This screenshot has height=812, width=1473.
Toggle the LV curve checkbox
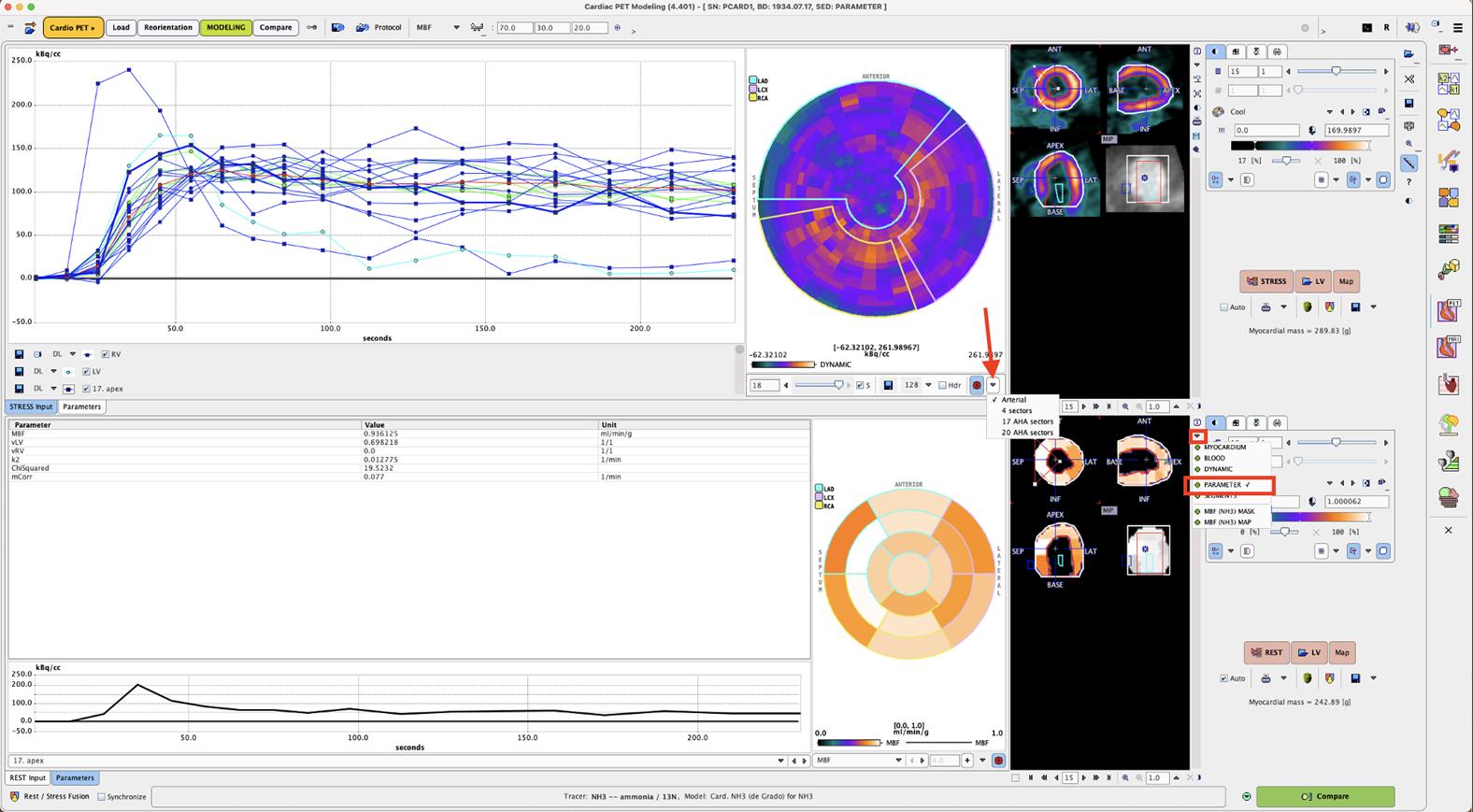tap(86, 371)
